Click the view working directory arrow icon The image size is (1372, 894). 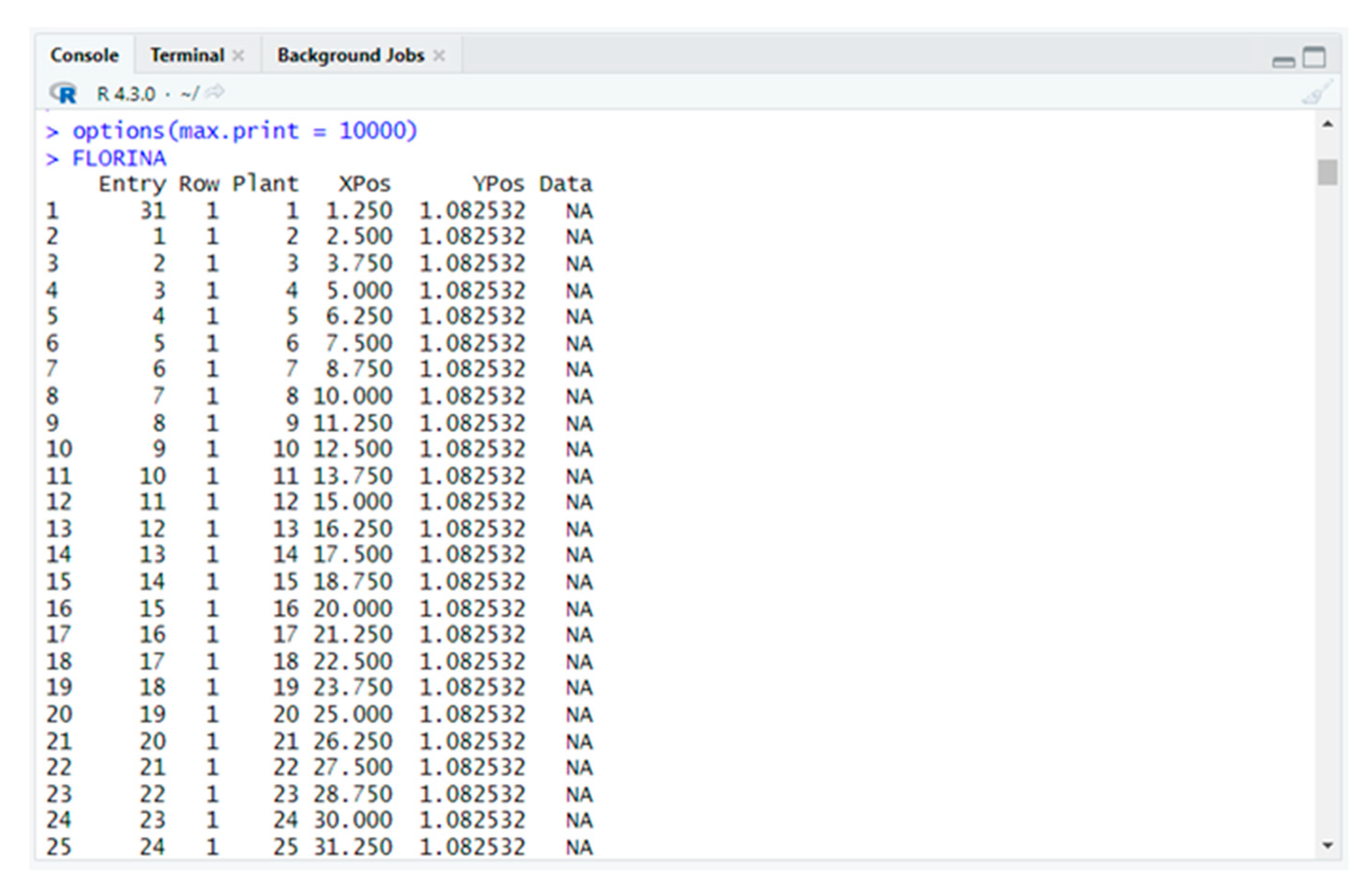[x=215, y=92]
